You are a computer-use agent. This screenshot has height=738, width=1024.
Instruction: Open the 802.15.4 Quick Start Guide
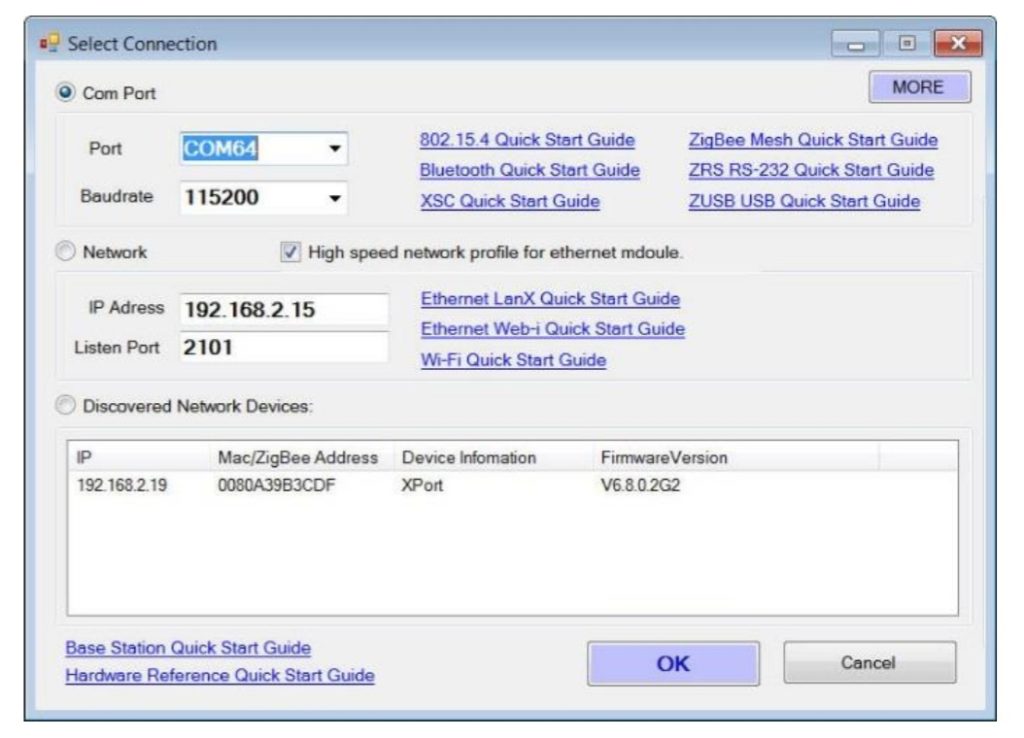tap(528, 140)
